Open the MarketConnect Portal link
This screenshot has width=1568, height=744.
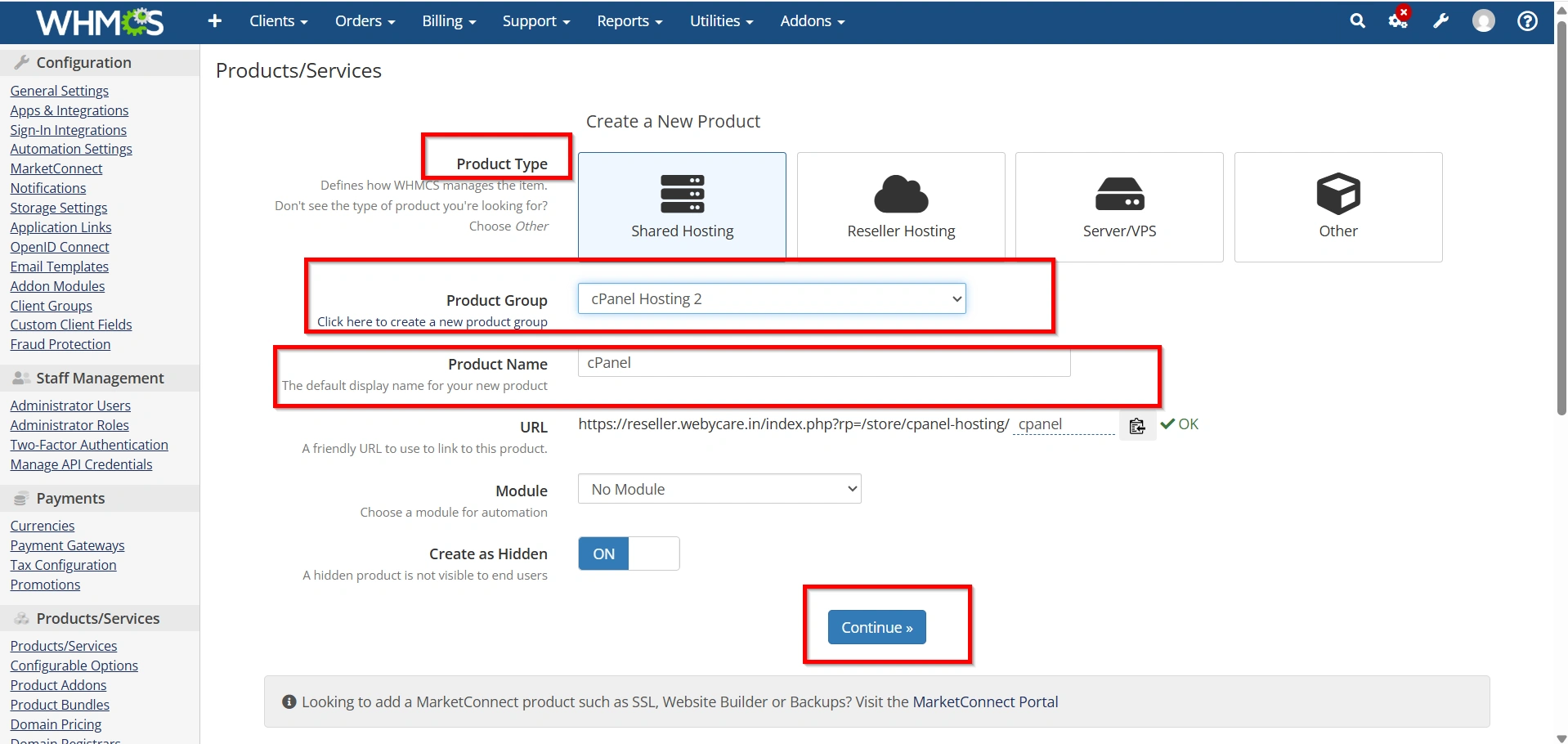tap(985, 701)
